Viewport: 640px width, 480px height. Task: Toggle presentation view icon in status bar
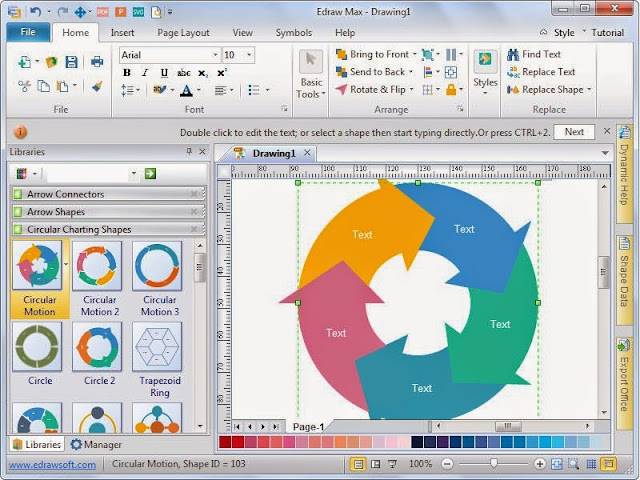392,464
